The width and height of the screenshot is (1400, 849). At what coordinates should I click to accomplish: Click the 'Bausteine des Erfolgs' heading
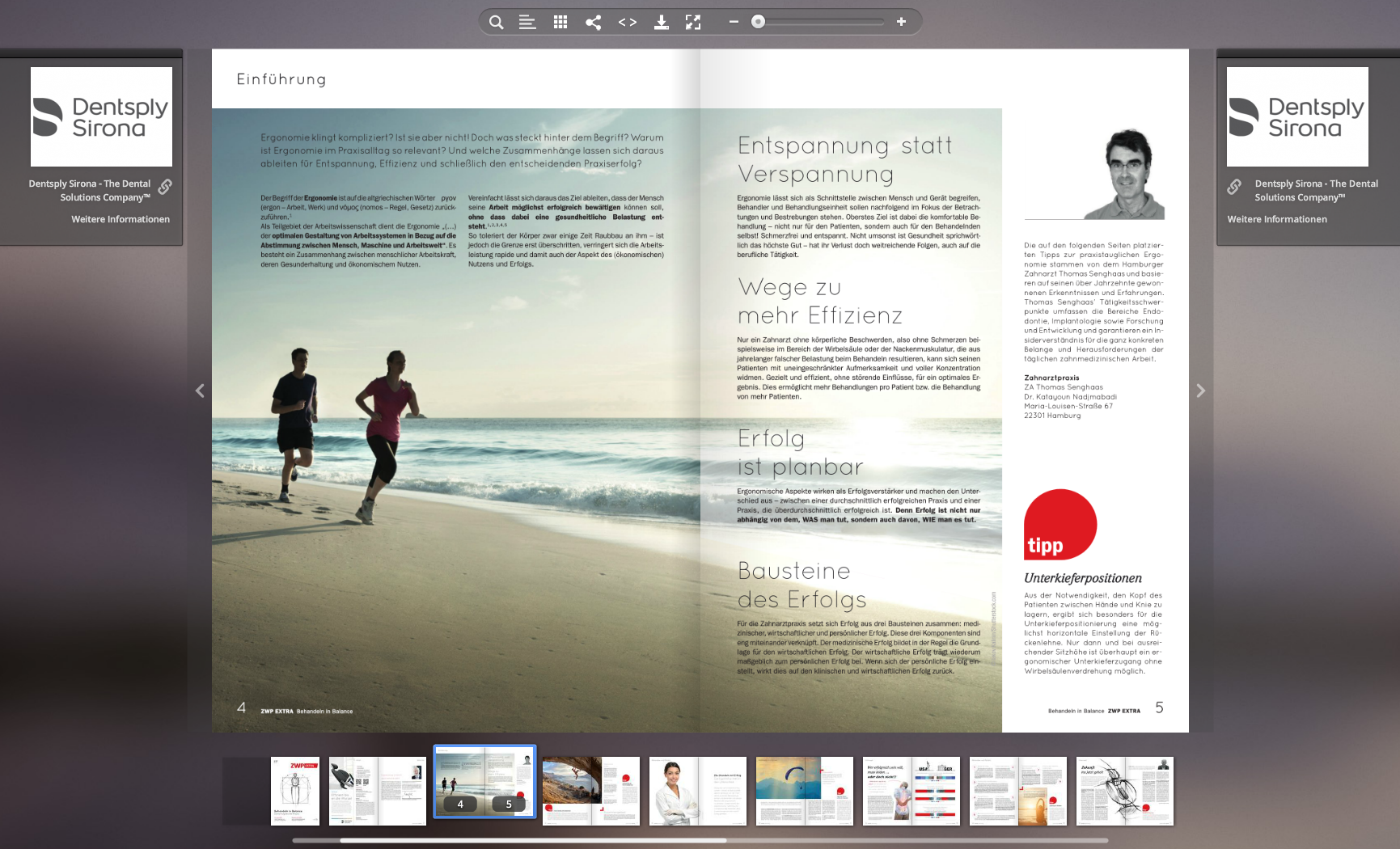pos(802,585)
